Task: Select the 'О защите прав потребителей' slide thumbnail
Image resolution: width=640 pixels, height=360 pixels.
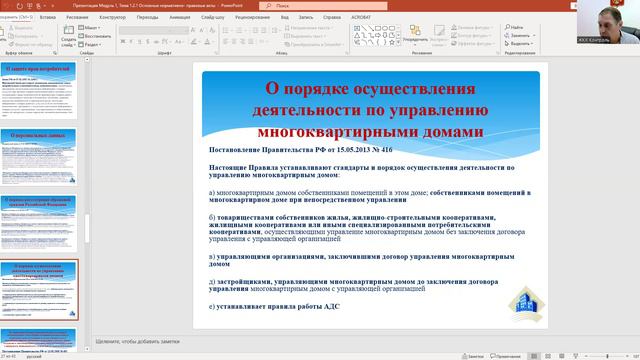Action: (x=38, y=90)
